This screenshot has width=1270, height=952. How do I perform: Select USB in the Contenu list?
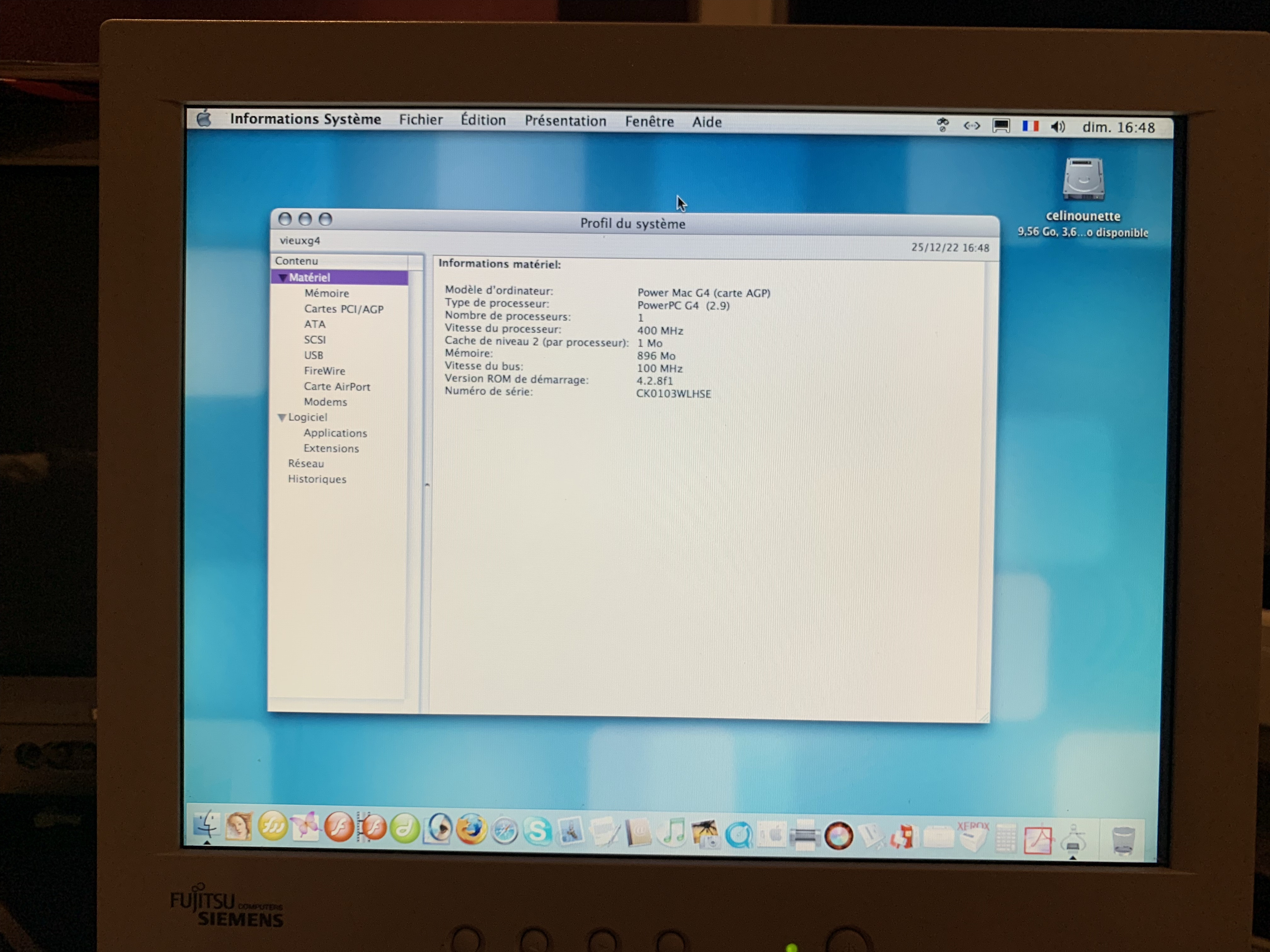click(313, 355)
